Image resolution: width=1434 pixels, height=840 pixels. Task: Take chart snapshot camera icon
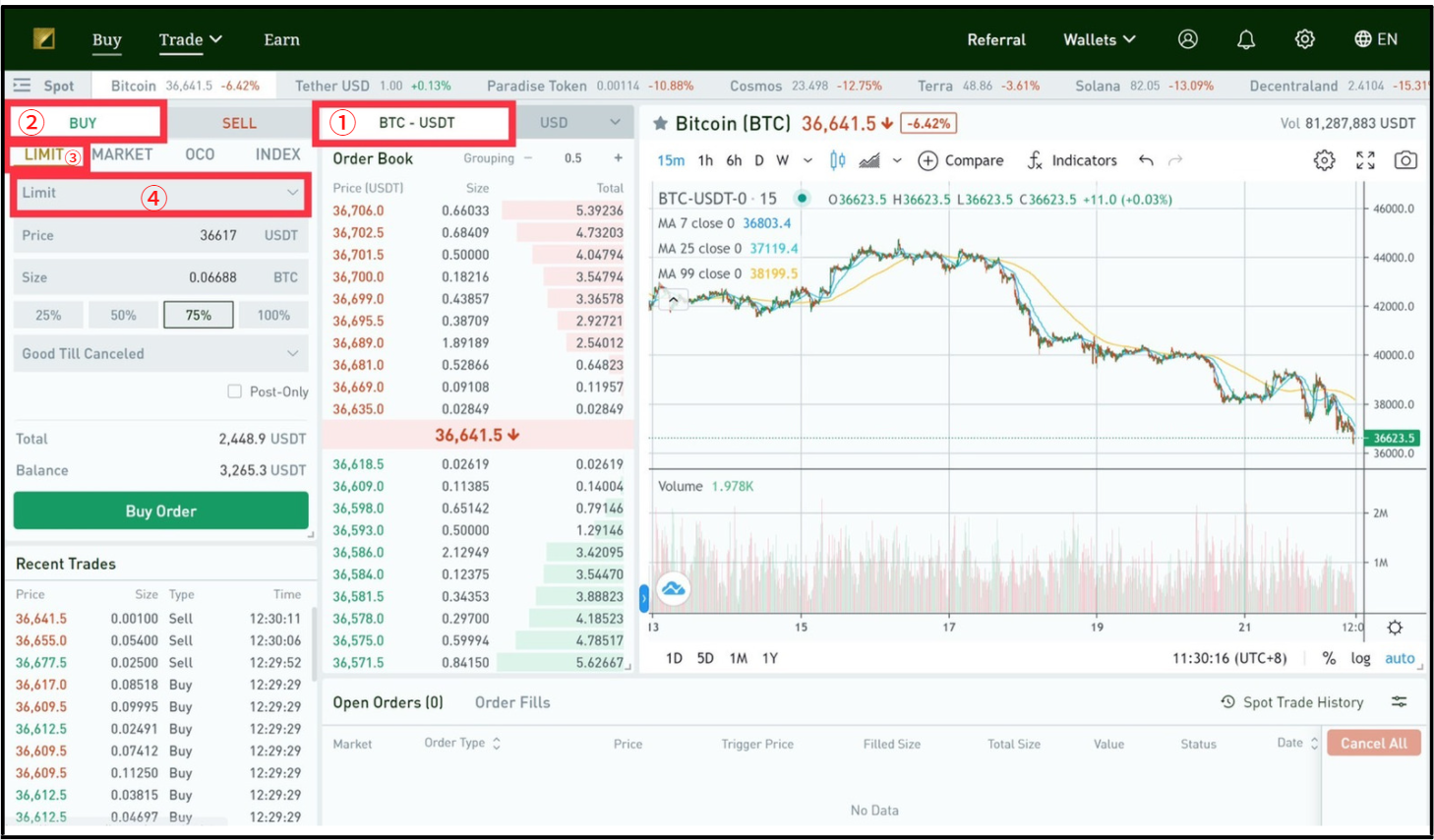(x=1406, y=160)
